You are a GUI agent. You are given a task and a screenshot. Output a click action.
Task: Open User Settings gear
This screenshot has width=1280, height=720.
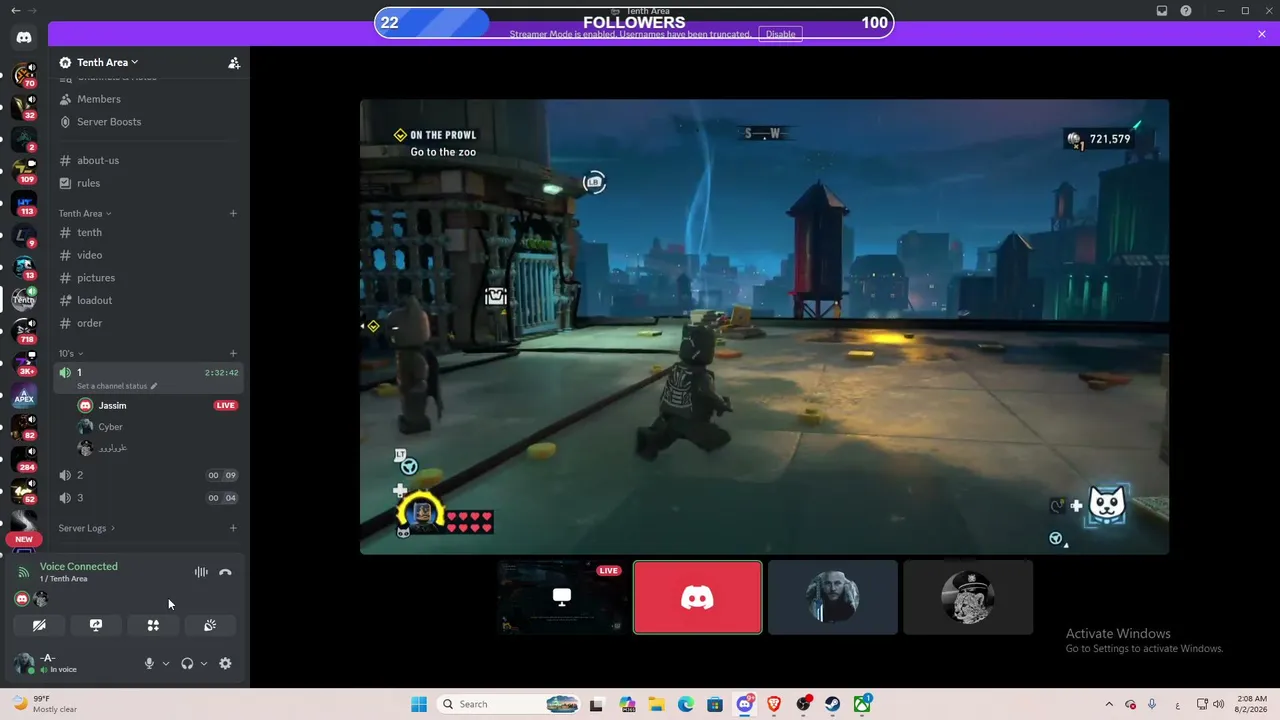click(x=225, y=663)
